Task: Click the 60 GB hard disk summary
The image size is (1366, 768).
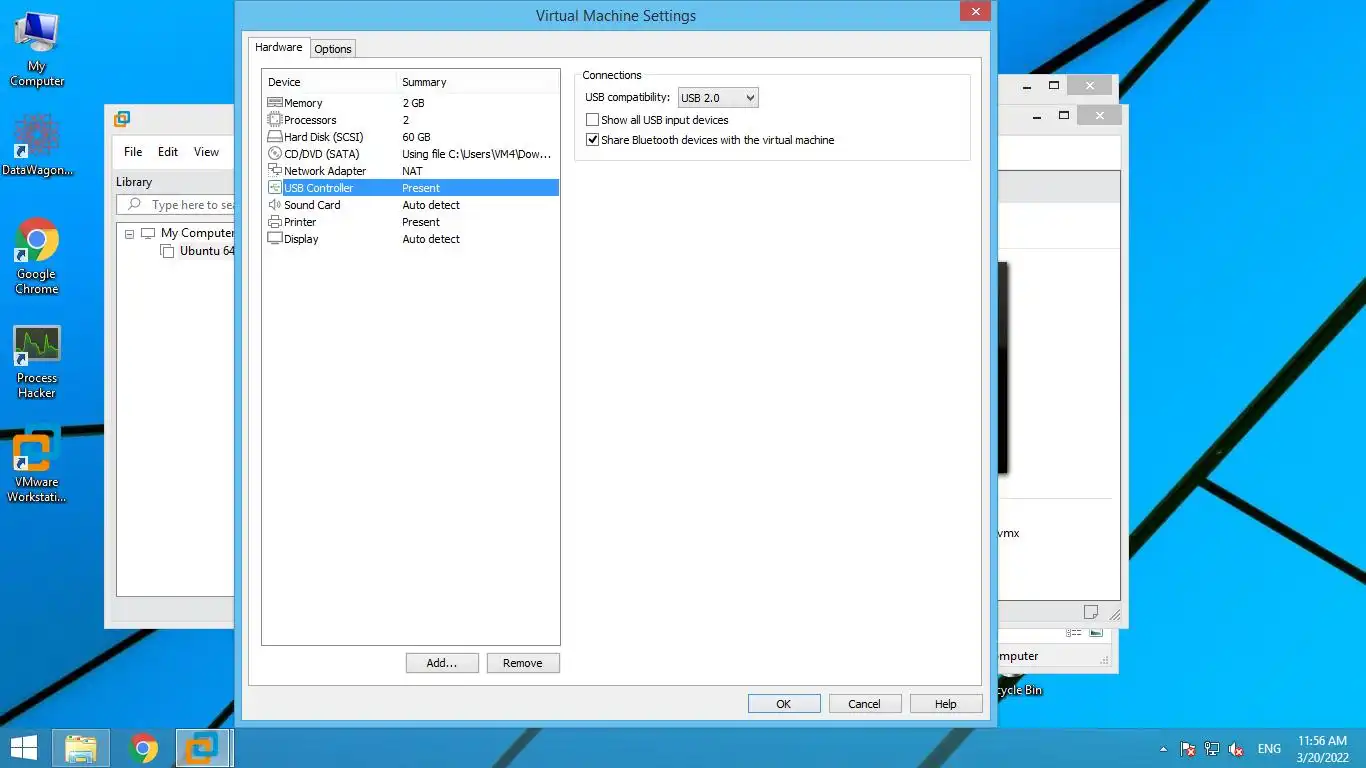Action: click(x=416, y=137)
